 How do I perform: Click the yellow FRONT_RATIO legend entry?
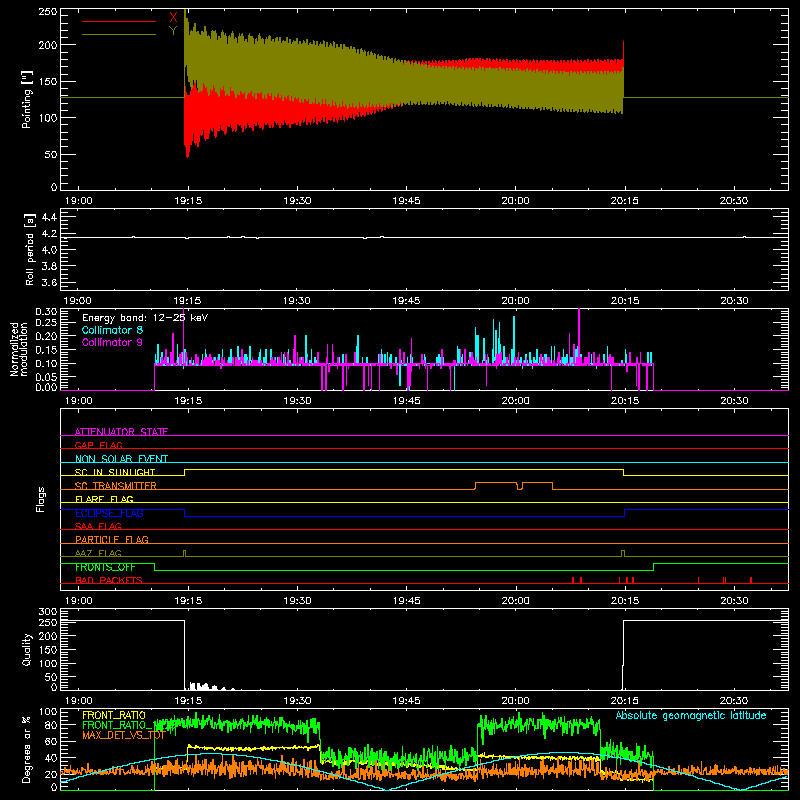point(114,715)
